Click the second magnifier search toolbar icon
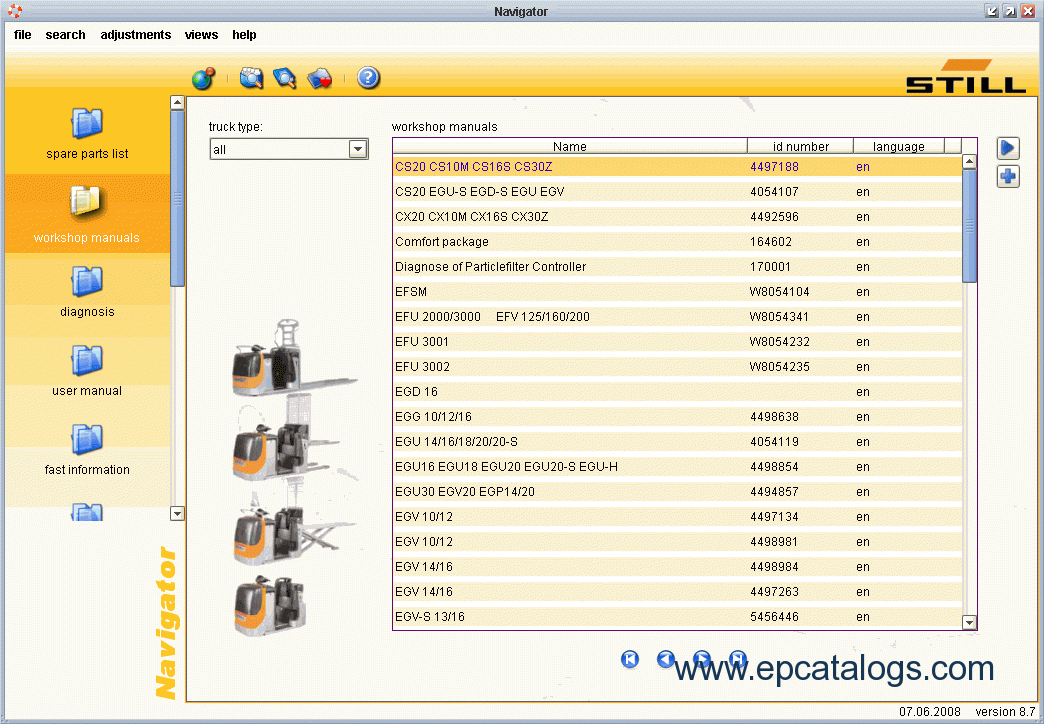Image resolution: width=1044 pixels, height=724 pixels. 284,79
